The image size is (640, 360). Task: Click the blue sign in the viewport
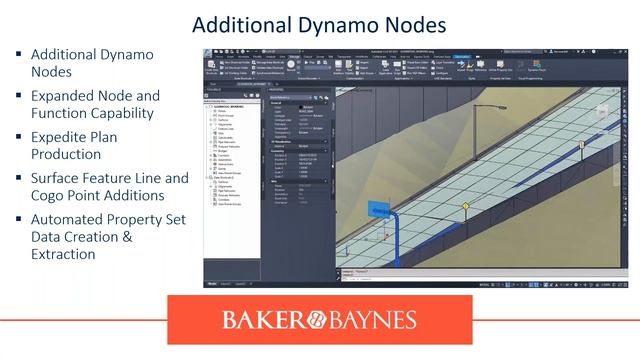(x=380, y=210)
